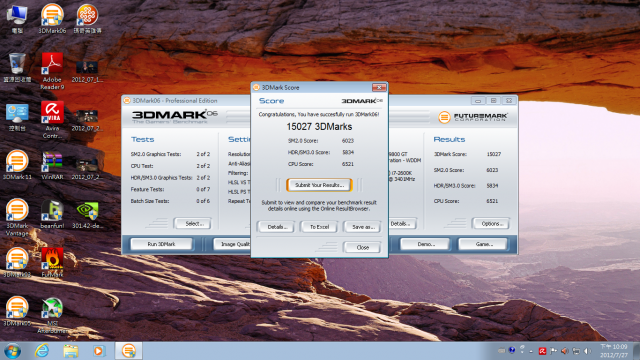Launch the FurMark desktop shortcut
Image resolution: width=640 pixels, height=360 pixels.
[x=52, y=262]
